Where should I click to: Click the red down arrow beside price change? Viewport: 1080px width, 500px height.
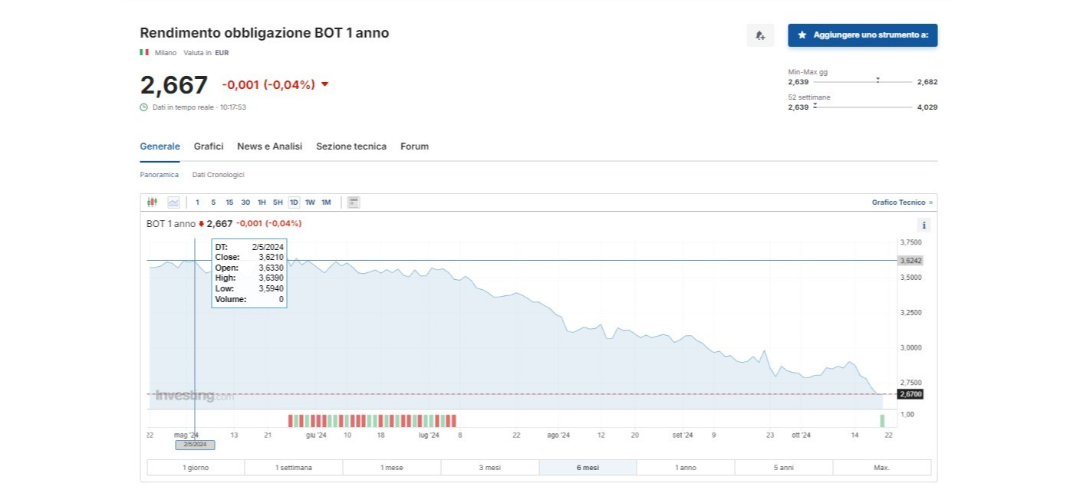pyautogui.click(x=325, y=85)
